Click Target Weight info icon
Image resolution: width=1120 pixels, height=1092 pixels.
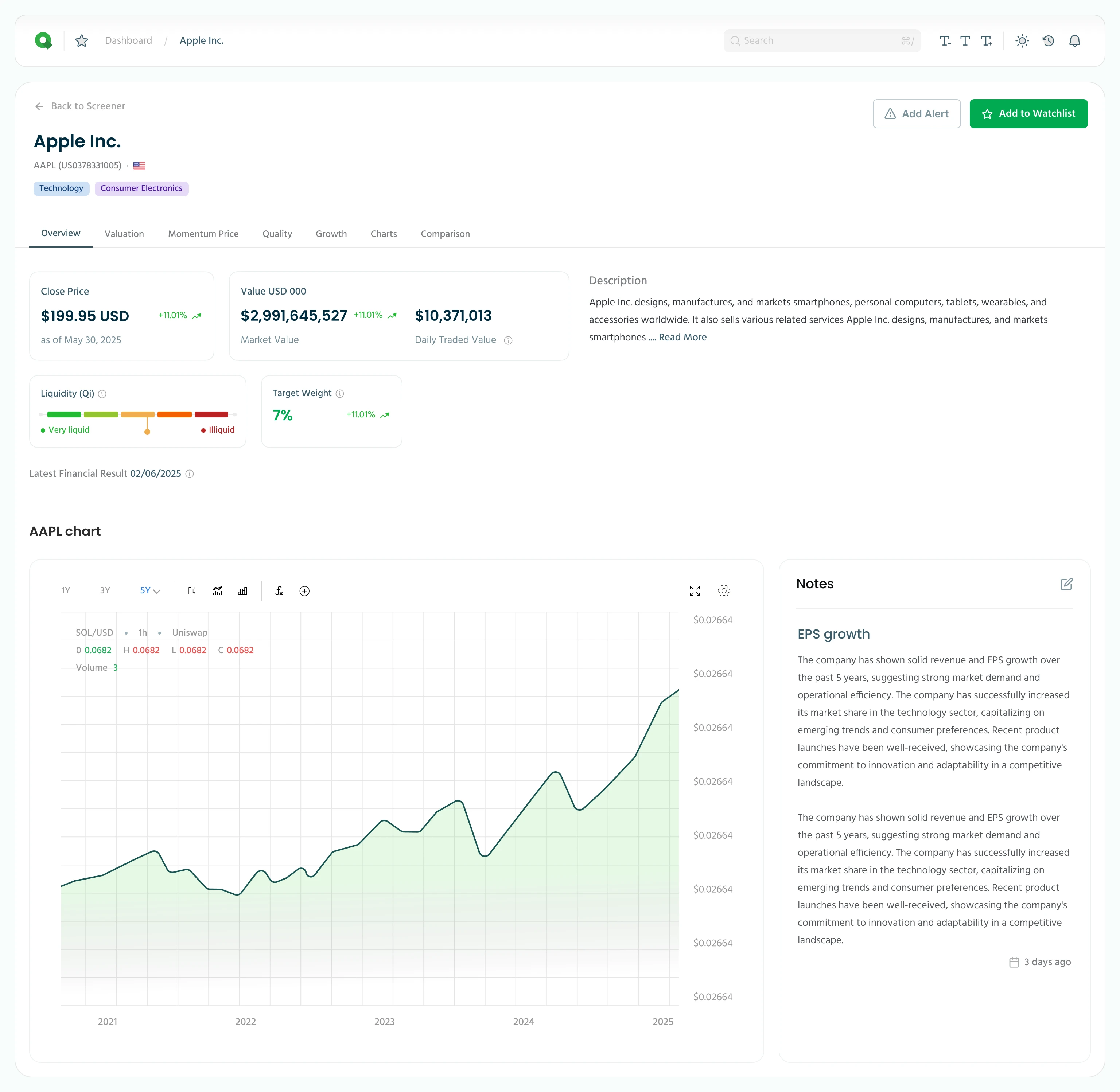tap(340, 393)
